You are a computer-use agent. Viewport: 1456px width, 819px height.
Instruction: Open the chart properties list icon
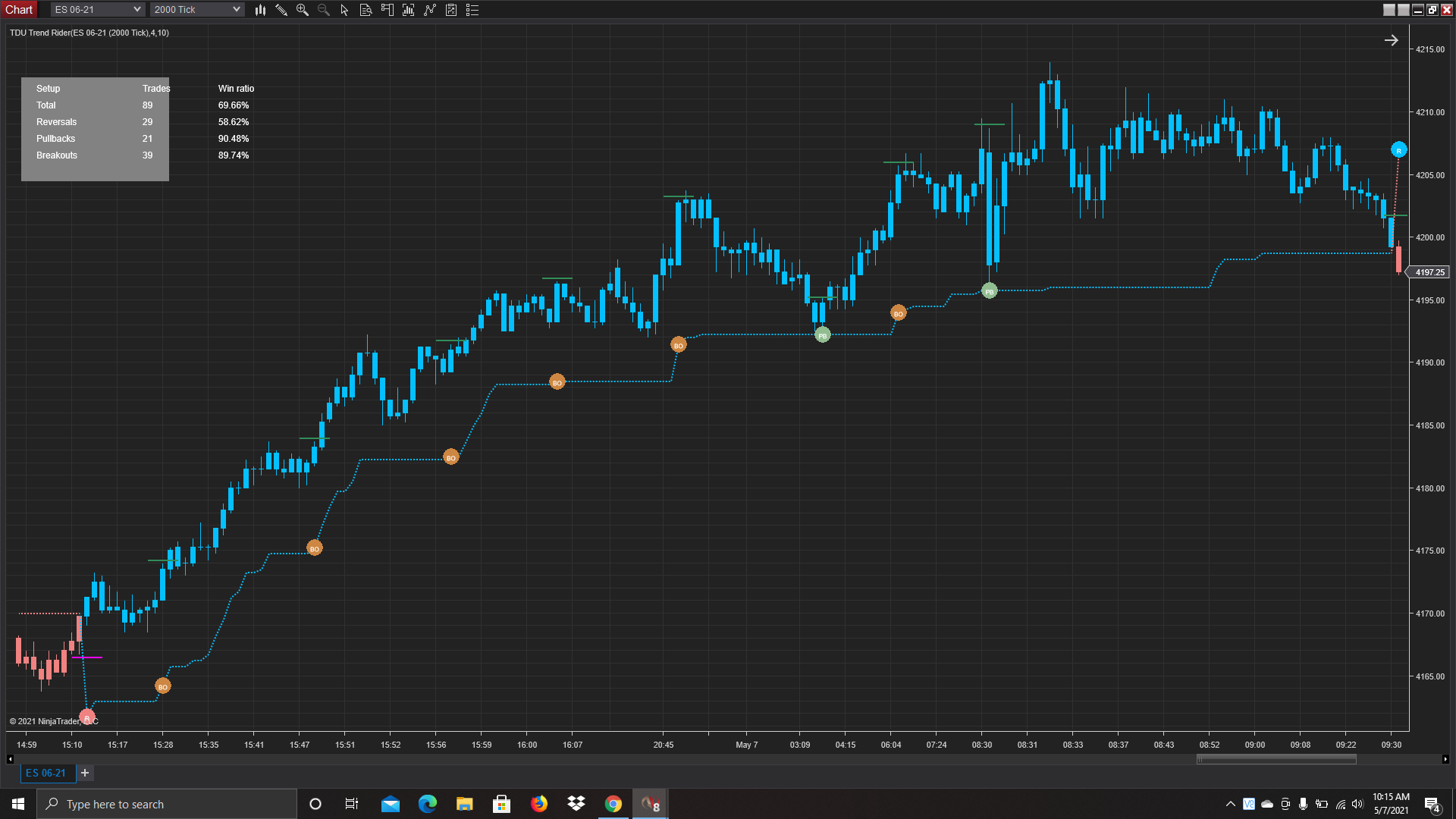pos(472,10)
